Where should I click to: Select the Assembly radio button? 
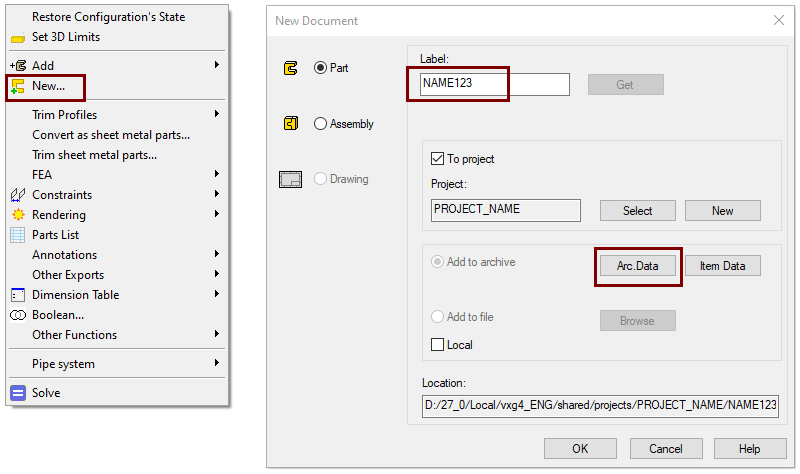320,123
